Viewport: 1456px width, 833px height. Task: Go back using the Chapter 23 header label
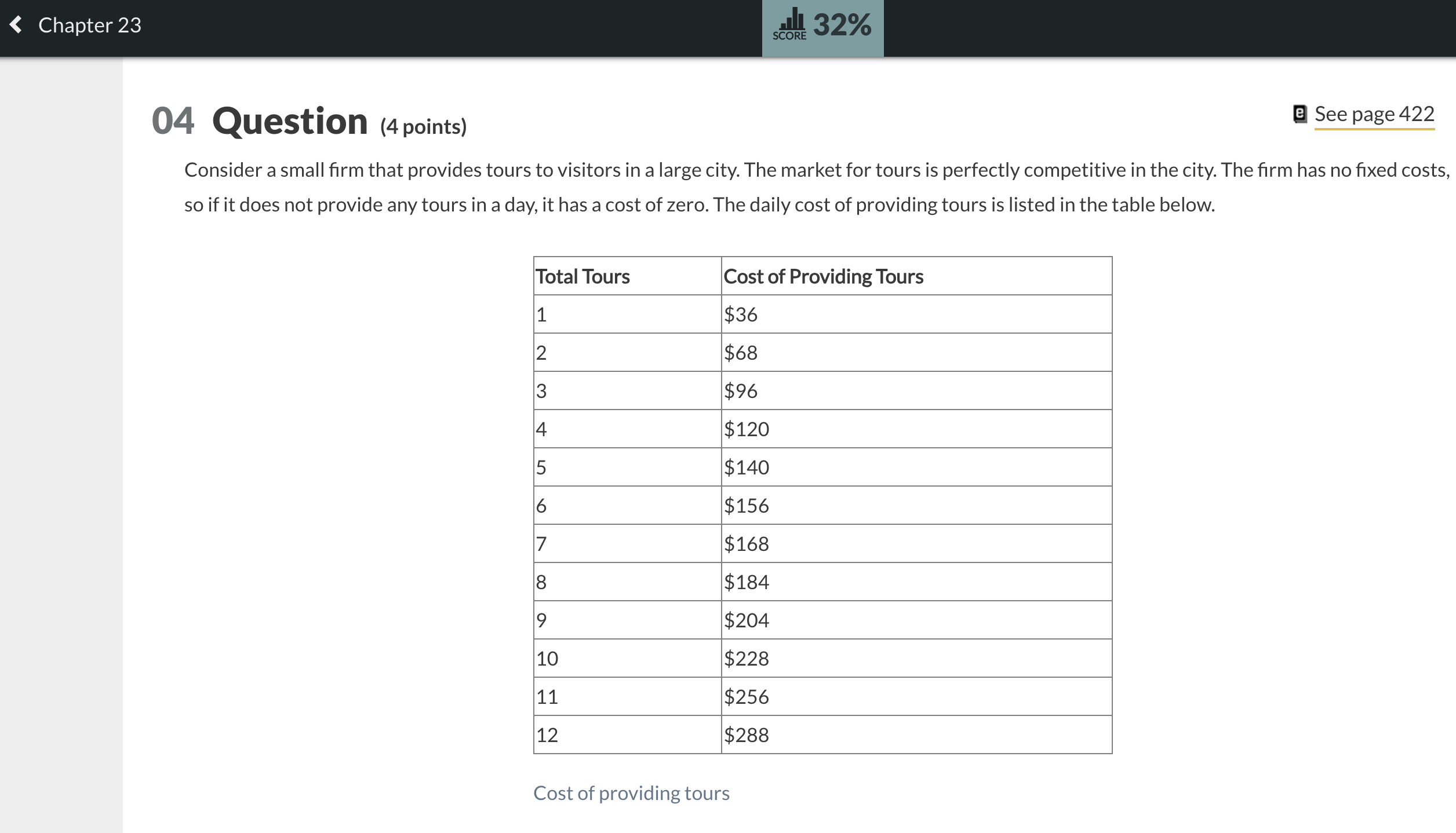[89, 25]
